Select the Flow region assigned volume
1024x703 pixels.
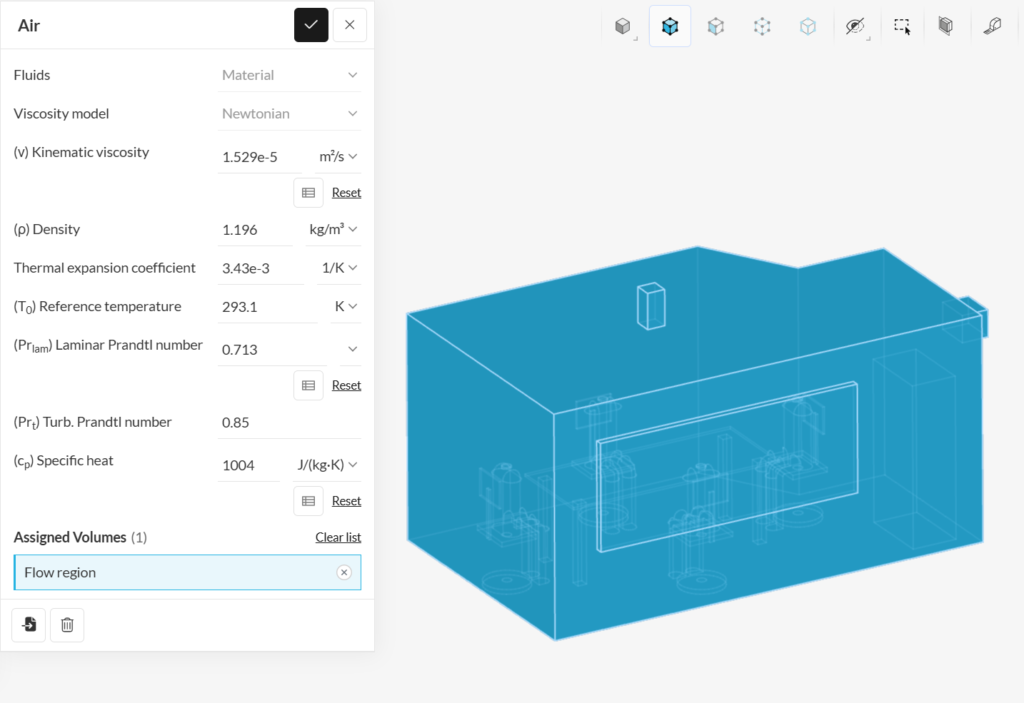tap(187, 572)
